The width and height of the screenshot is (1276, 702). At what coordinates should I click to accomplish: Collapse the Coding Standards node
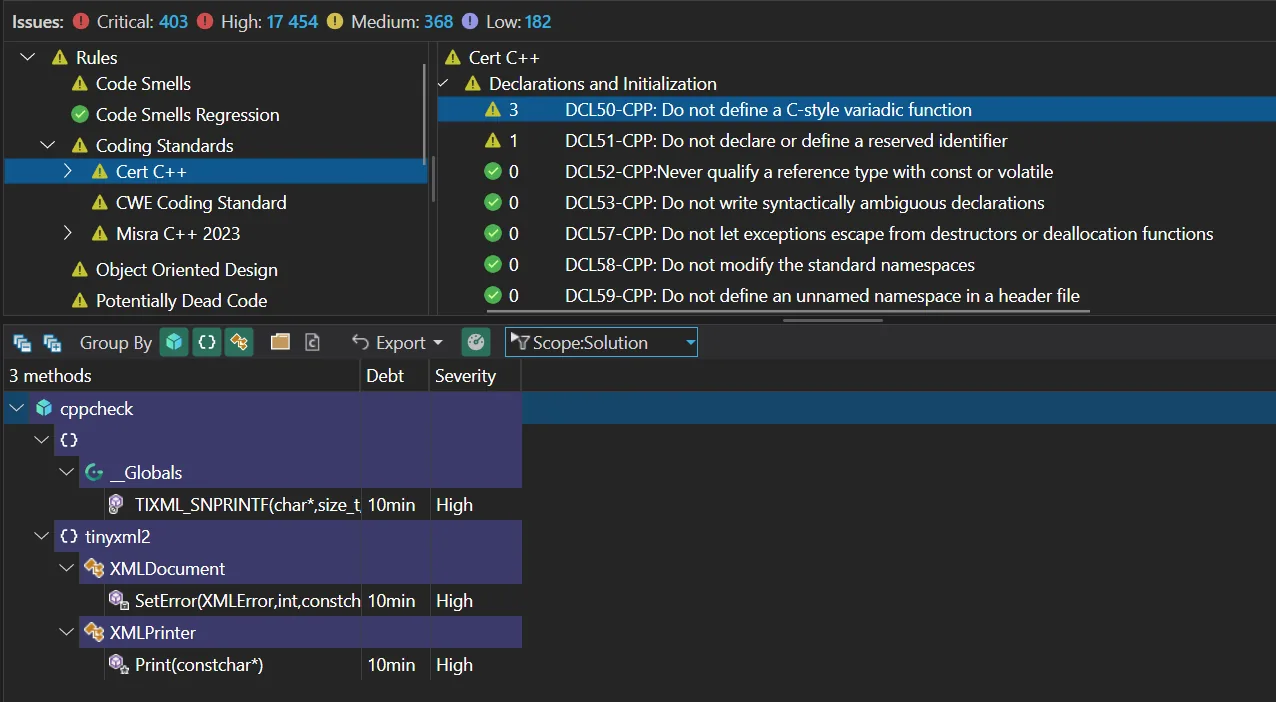coord(48,145)
